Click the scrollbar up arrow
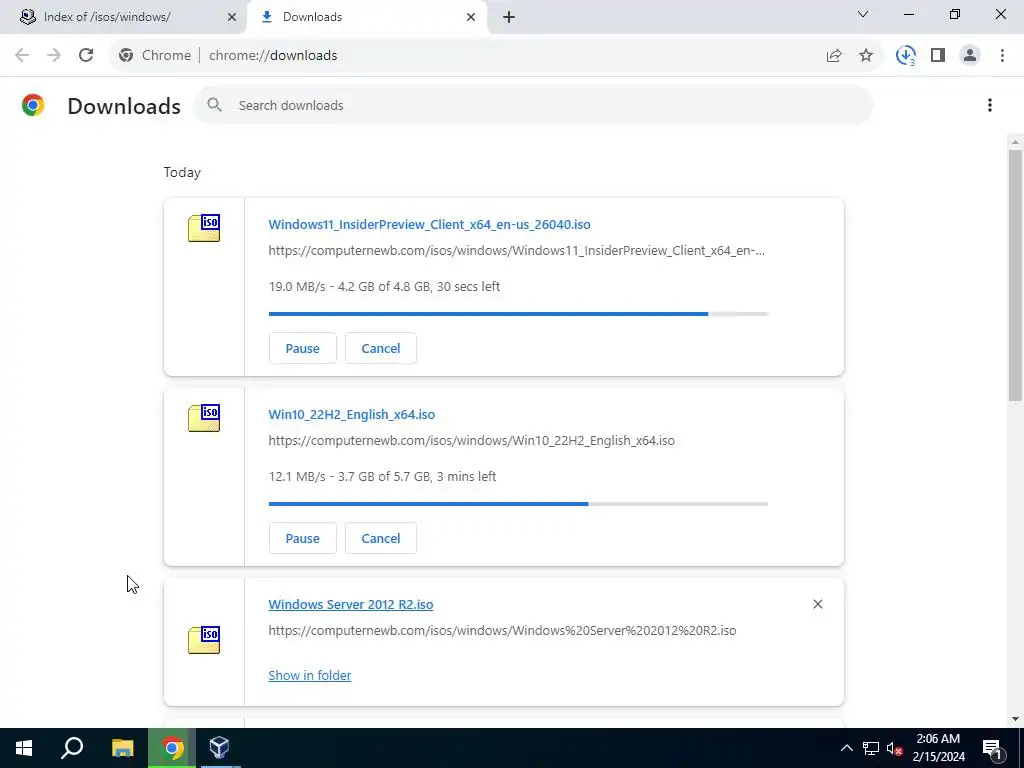The width and height of the screenshot is (1024, 768). click(1015, 142)
